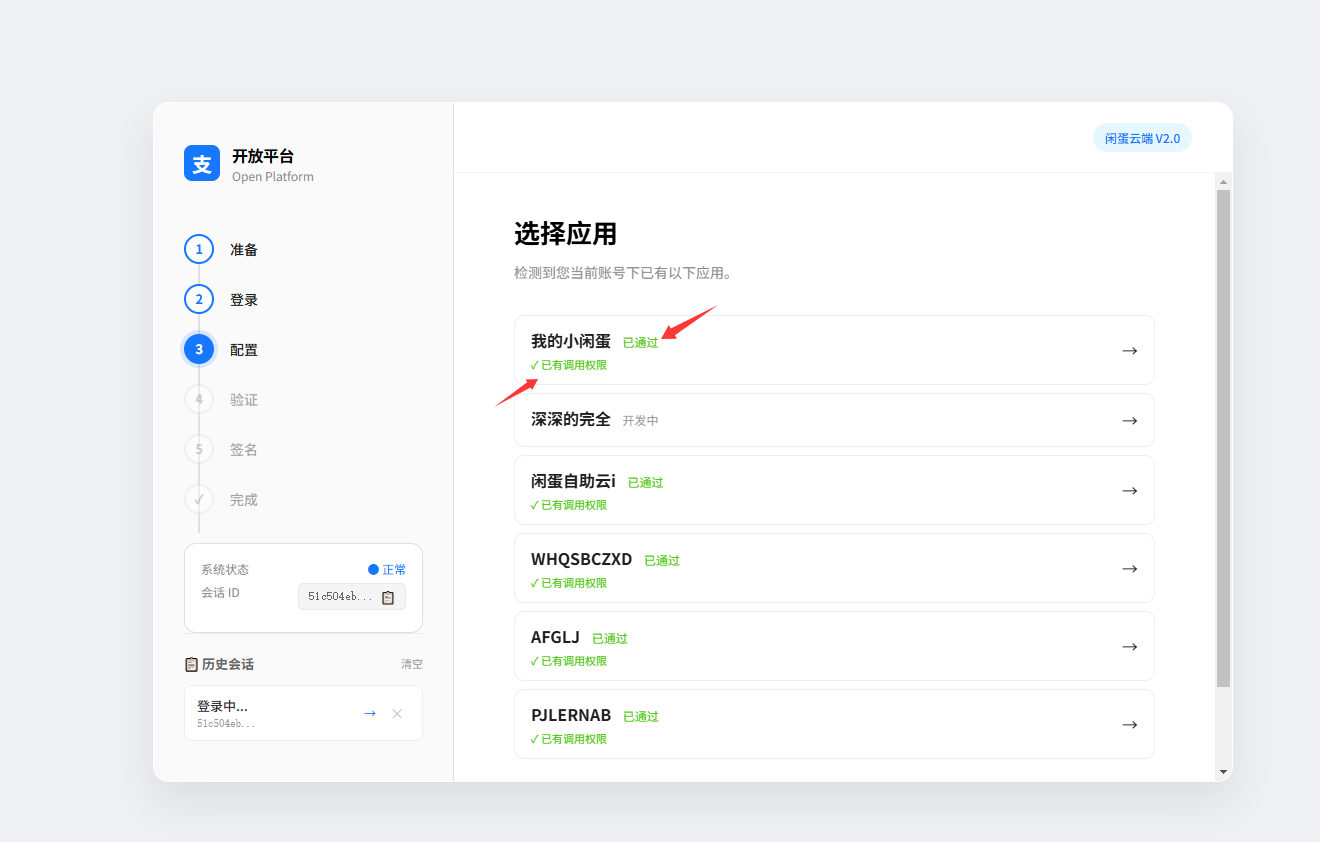Choose the AFGLJ application name
The width and height of the screenshot is (1320, 842).
coord(555,638)
